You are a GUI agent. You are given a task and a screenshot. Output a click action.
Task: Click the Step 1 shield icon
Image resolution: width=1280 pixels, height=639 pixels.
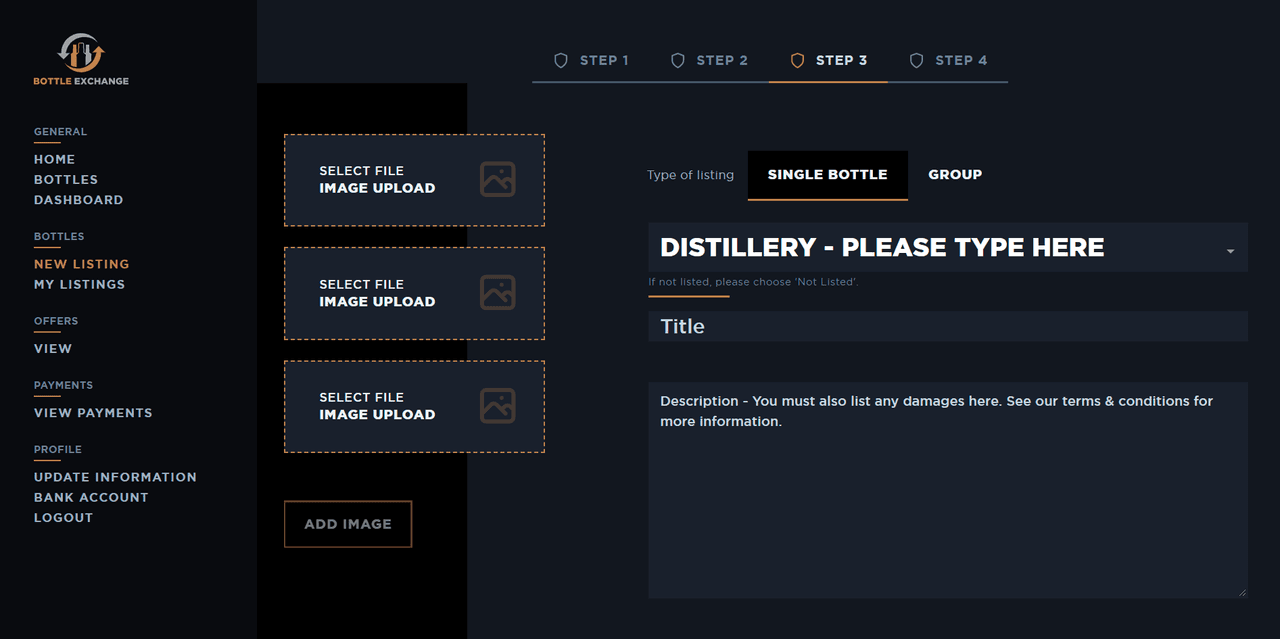point(561,61)
